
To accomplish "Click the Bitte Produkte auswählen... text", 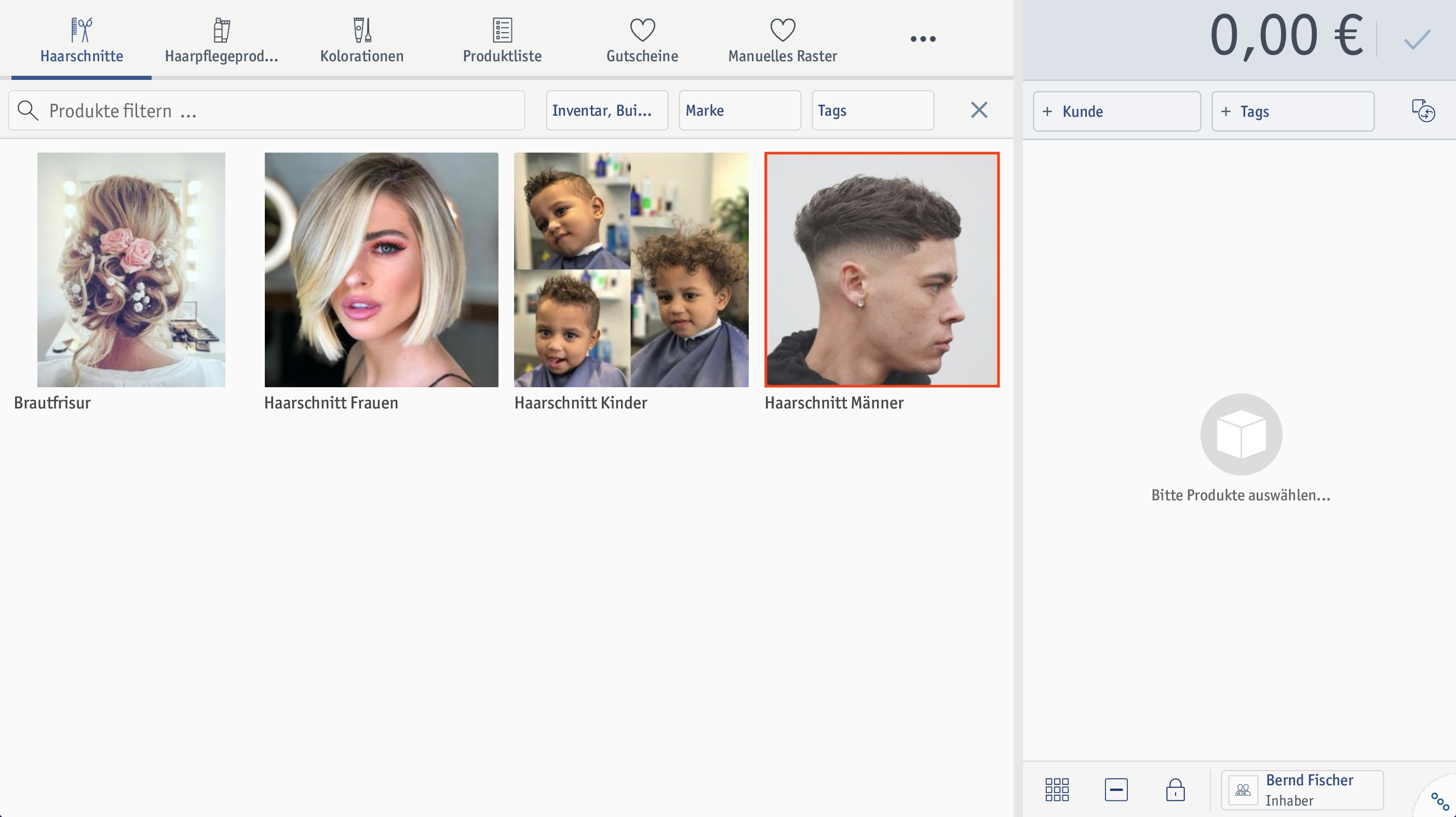I will point(1241,495).
